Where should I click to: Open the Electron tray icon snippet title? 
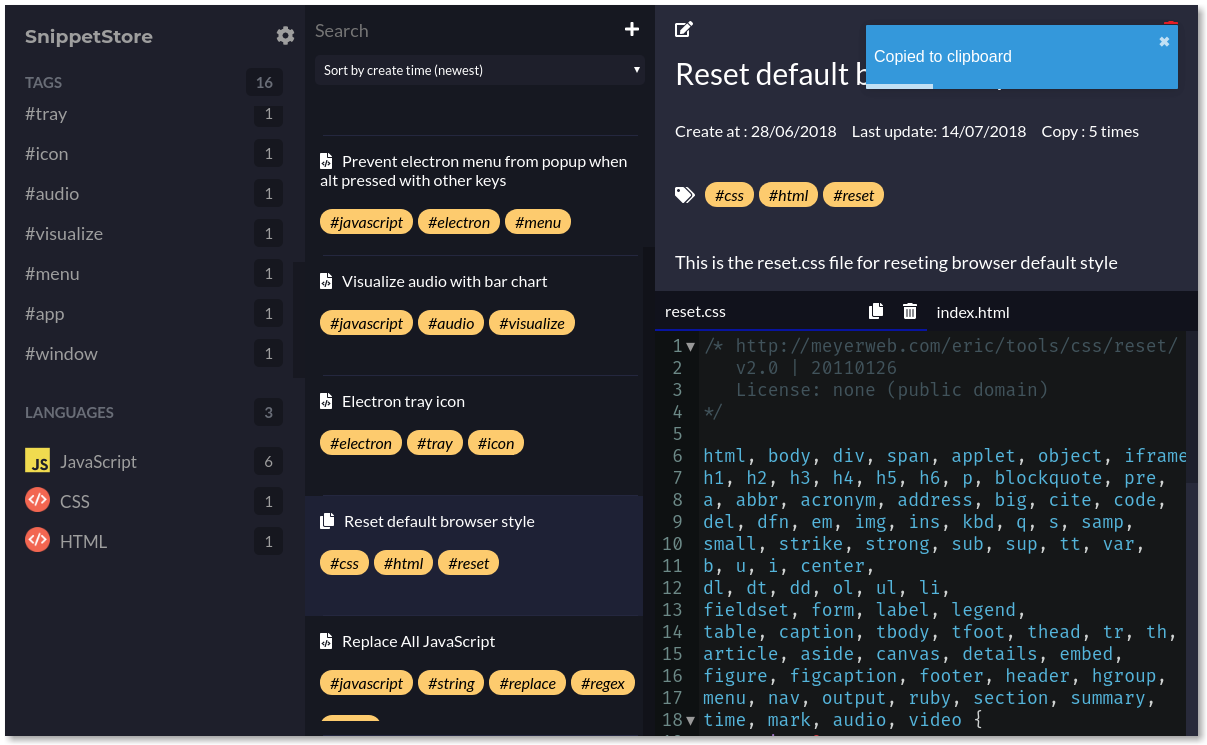point(403,401)
